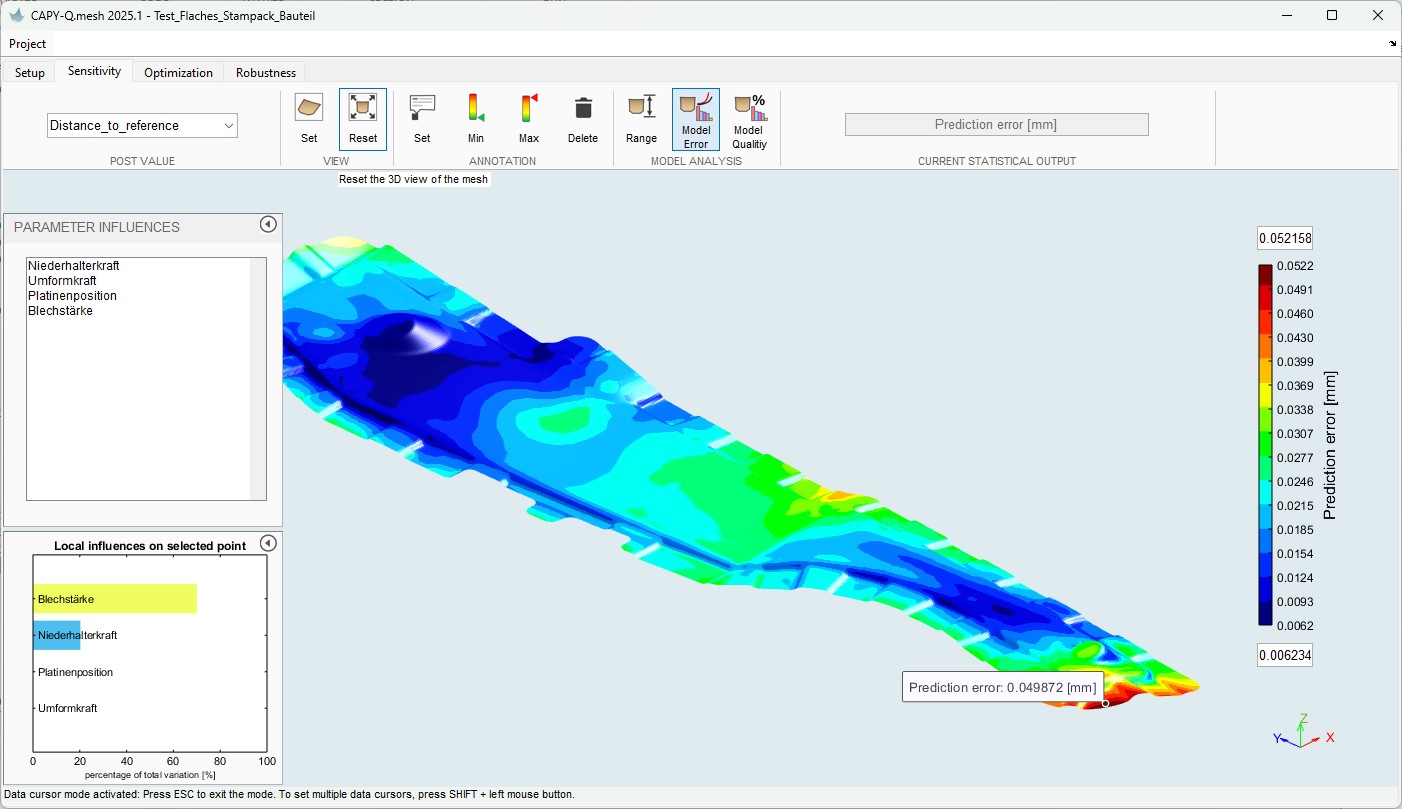Click the CAPY-Q.mesh application icon
The width and height of the screenshot is (1402, 809).
click(x=15, y=15)
